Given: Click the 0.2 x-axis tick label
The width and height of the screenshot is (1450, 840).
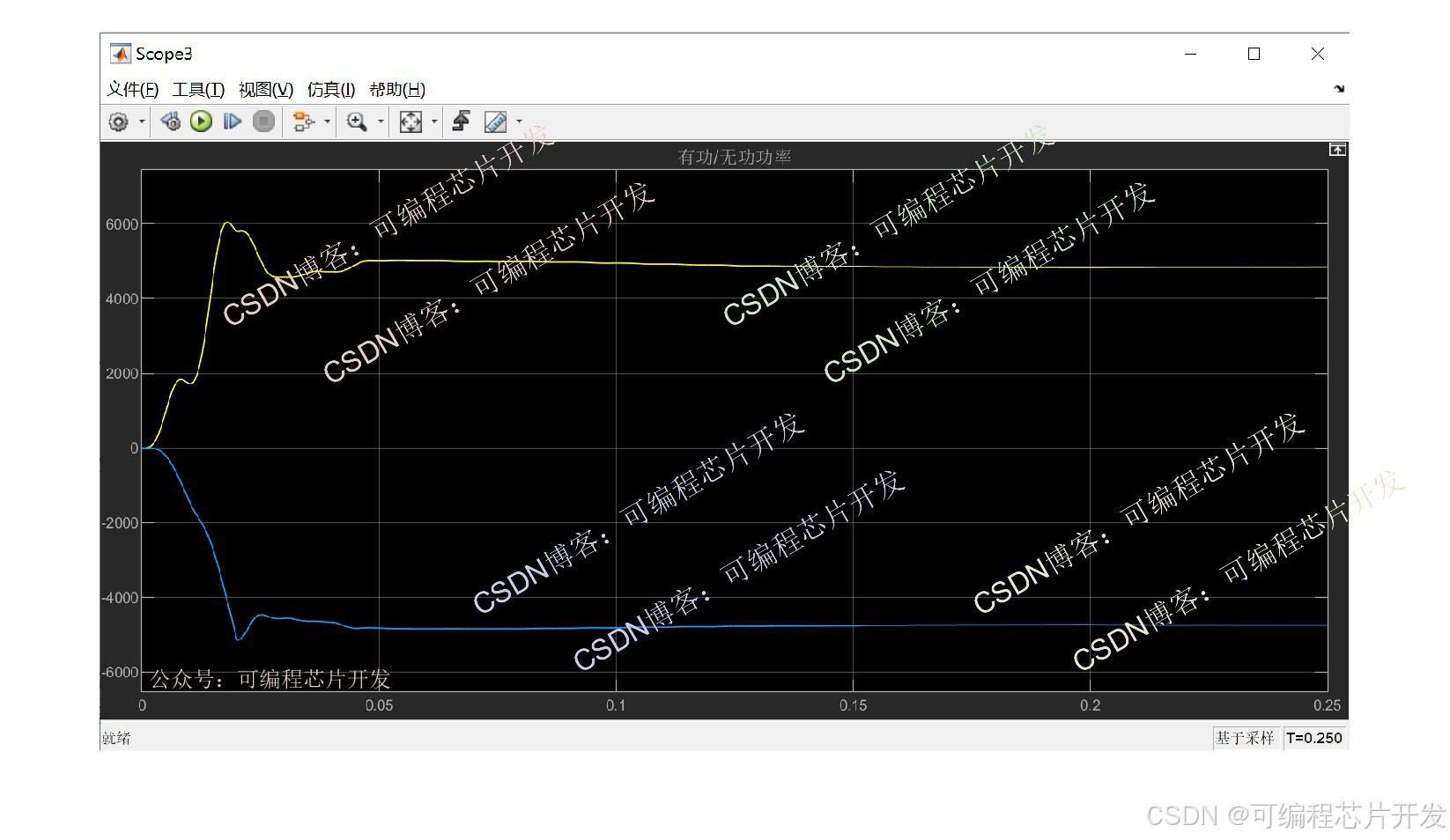Looking at the screenshot, I should [1091, 705].
